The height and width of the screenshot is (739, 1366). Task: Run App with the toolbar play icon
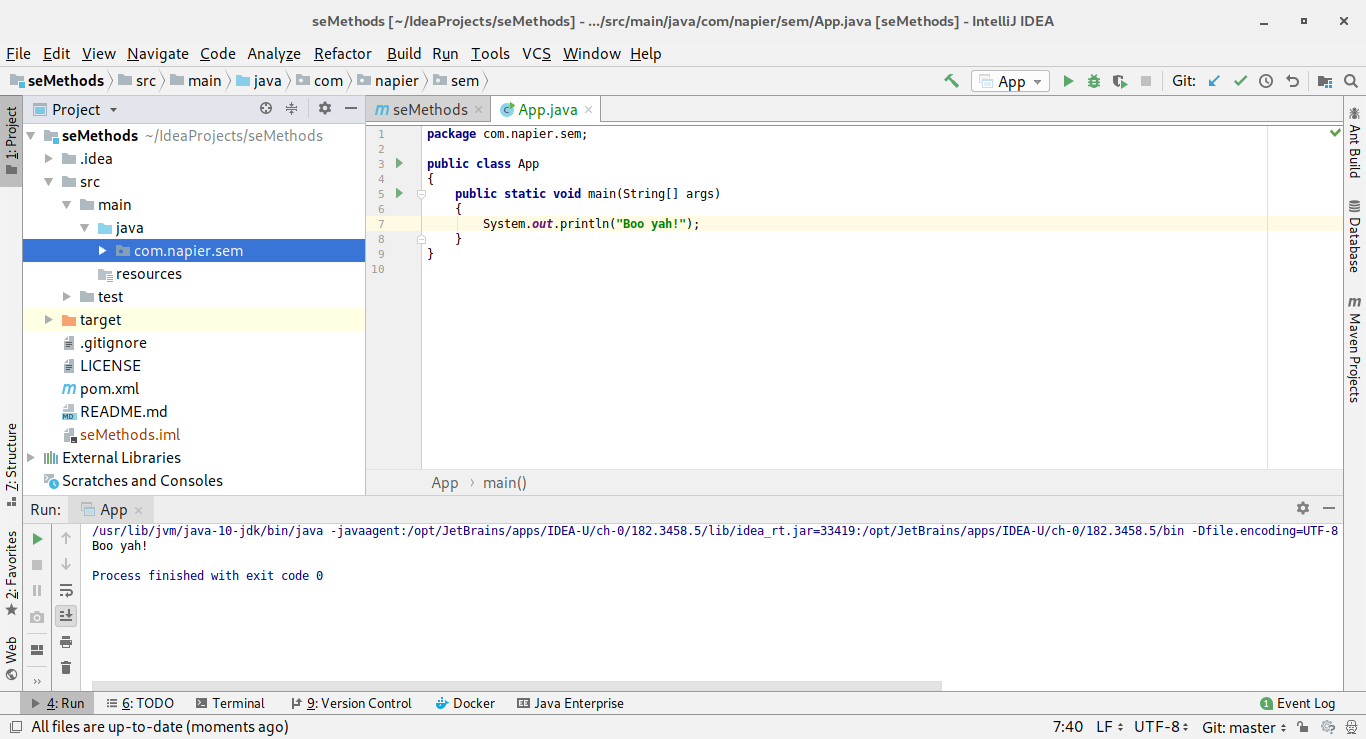click(x=1068, y=81)
